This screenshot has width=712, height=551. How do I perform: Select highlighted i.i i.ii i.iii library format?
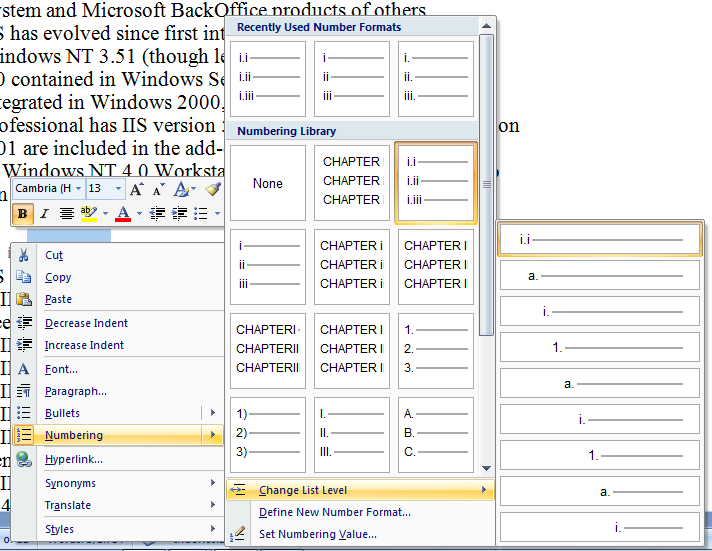pos(436,183)
